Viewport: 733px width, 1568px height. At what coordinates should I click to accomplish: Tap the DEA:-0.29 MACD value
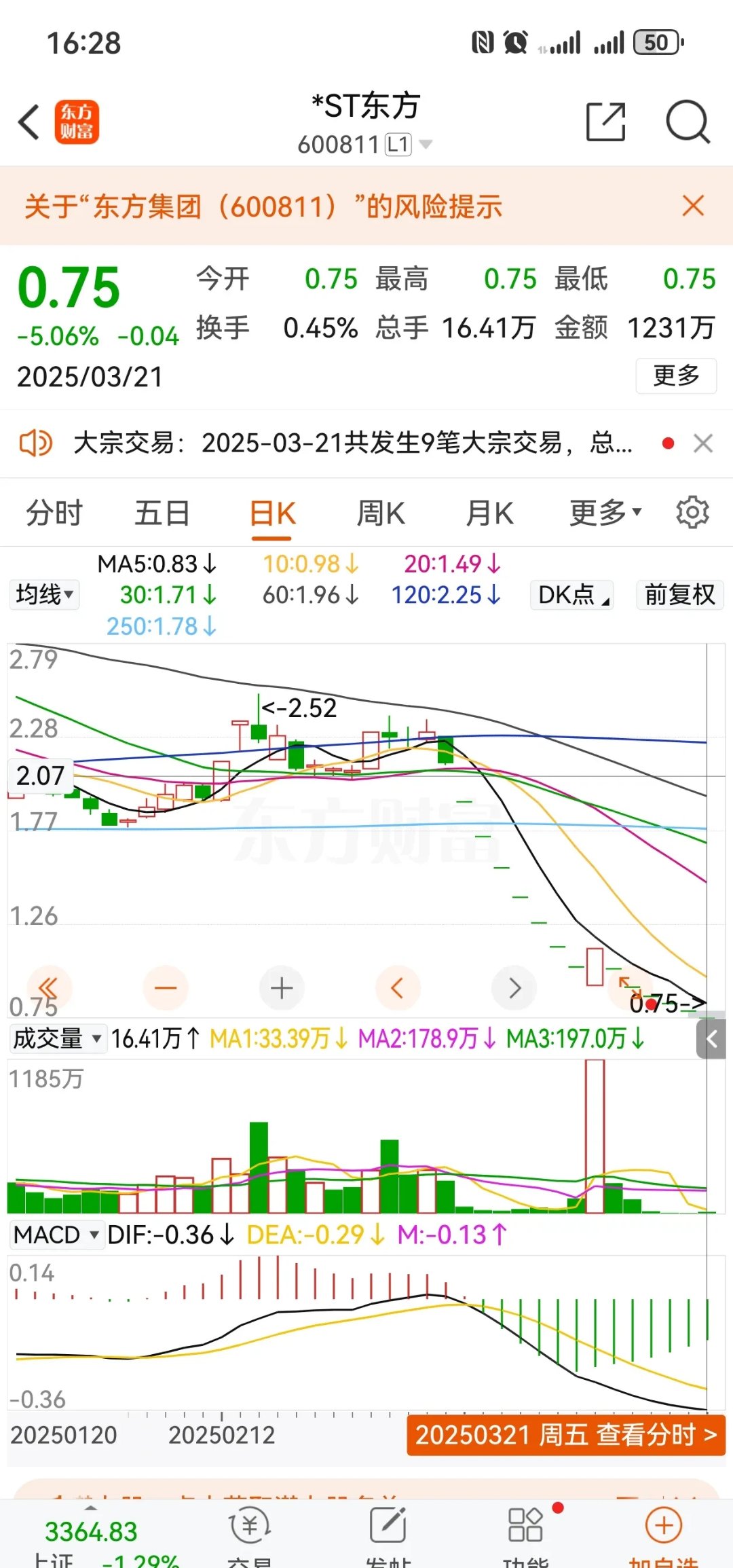pyautogui.click(x=316, y=1235)
